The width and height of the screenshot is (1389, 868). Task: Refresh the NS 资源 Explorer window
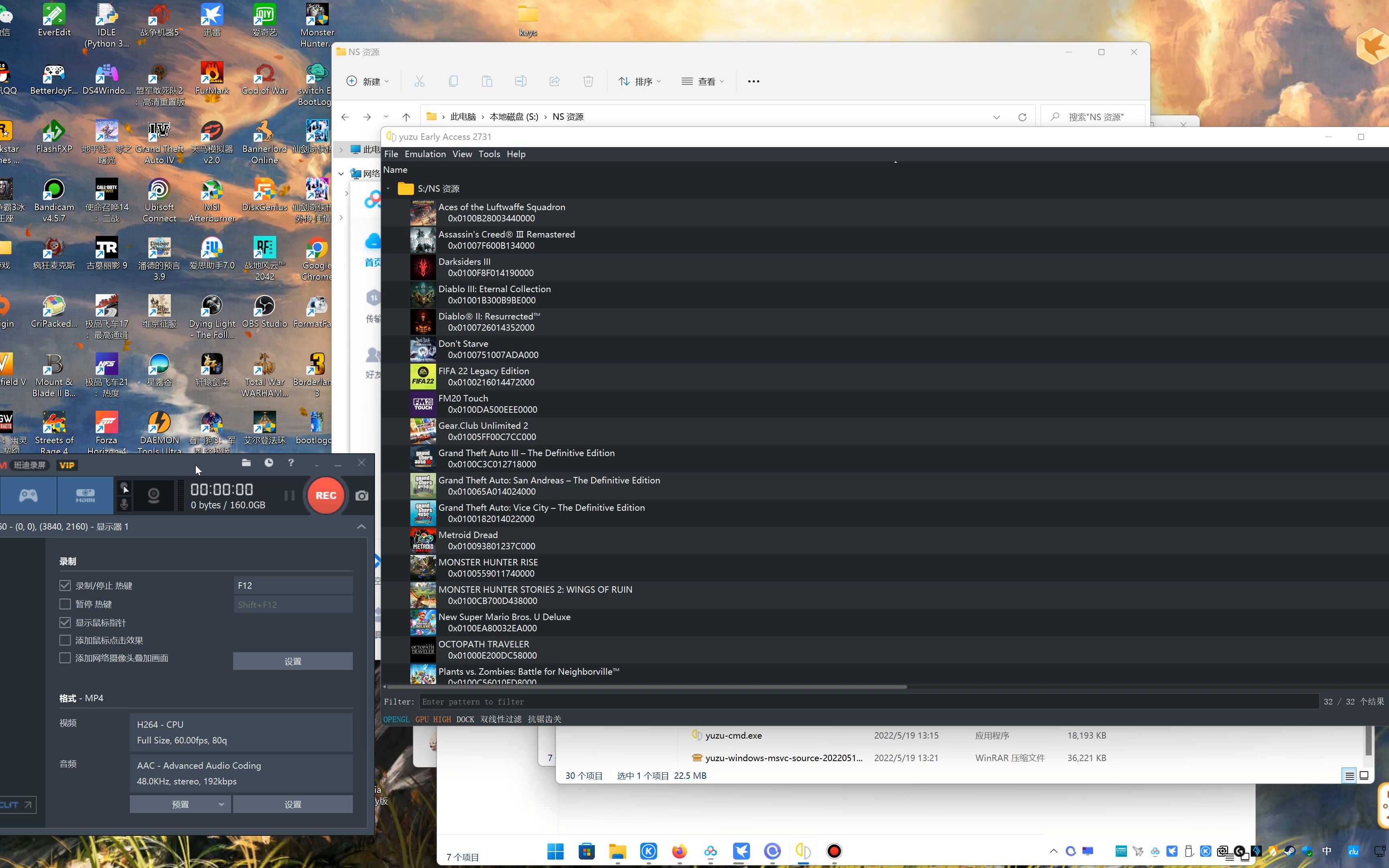click(1022, 117)
